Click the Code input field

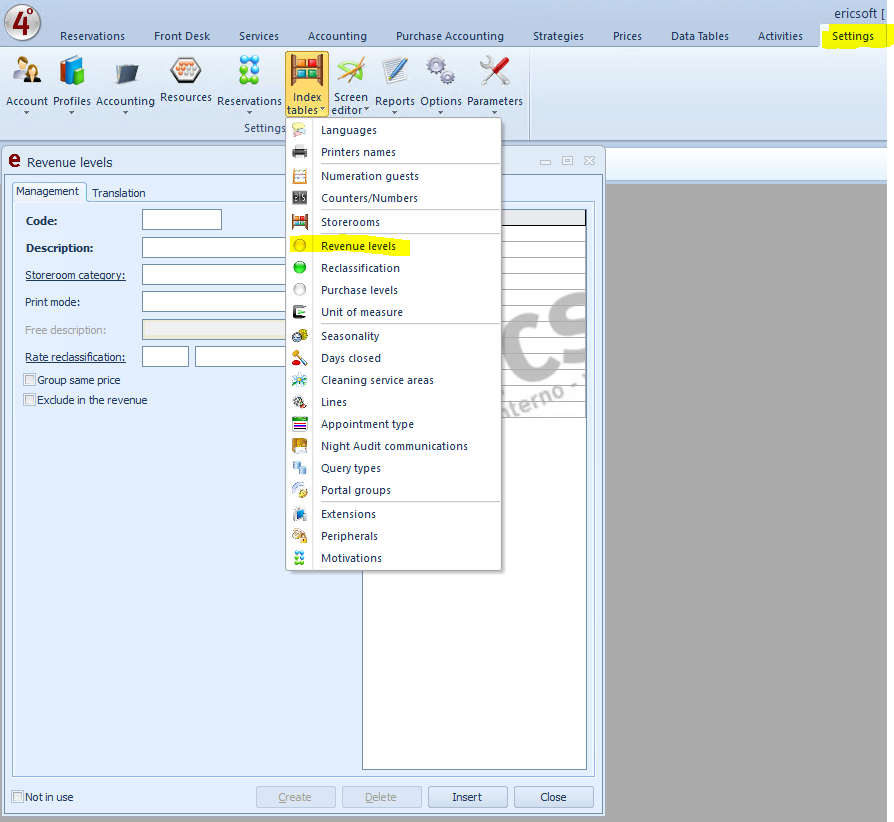point(182,219)
